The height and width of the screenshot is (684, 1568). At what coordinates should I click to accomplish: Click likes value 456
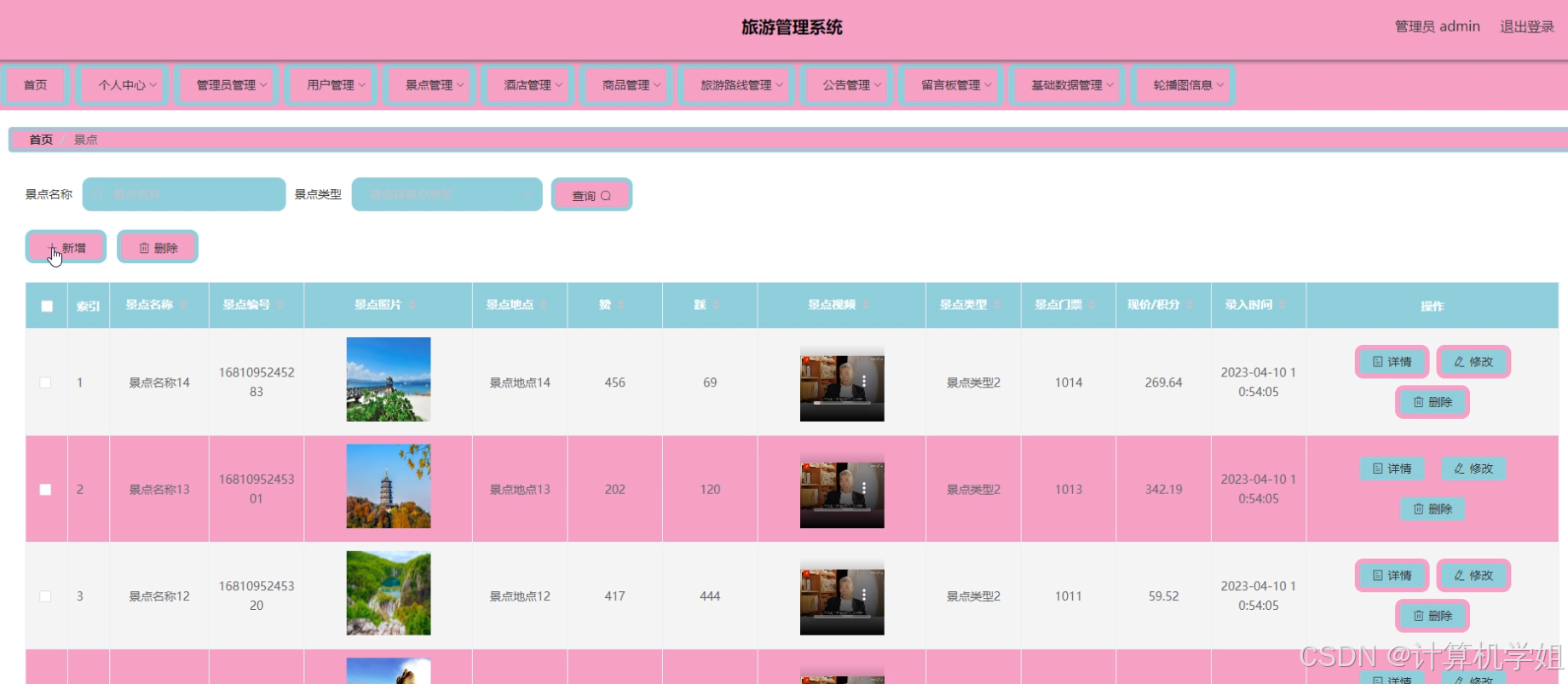pyautogui.click(x=615, y=382)
